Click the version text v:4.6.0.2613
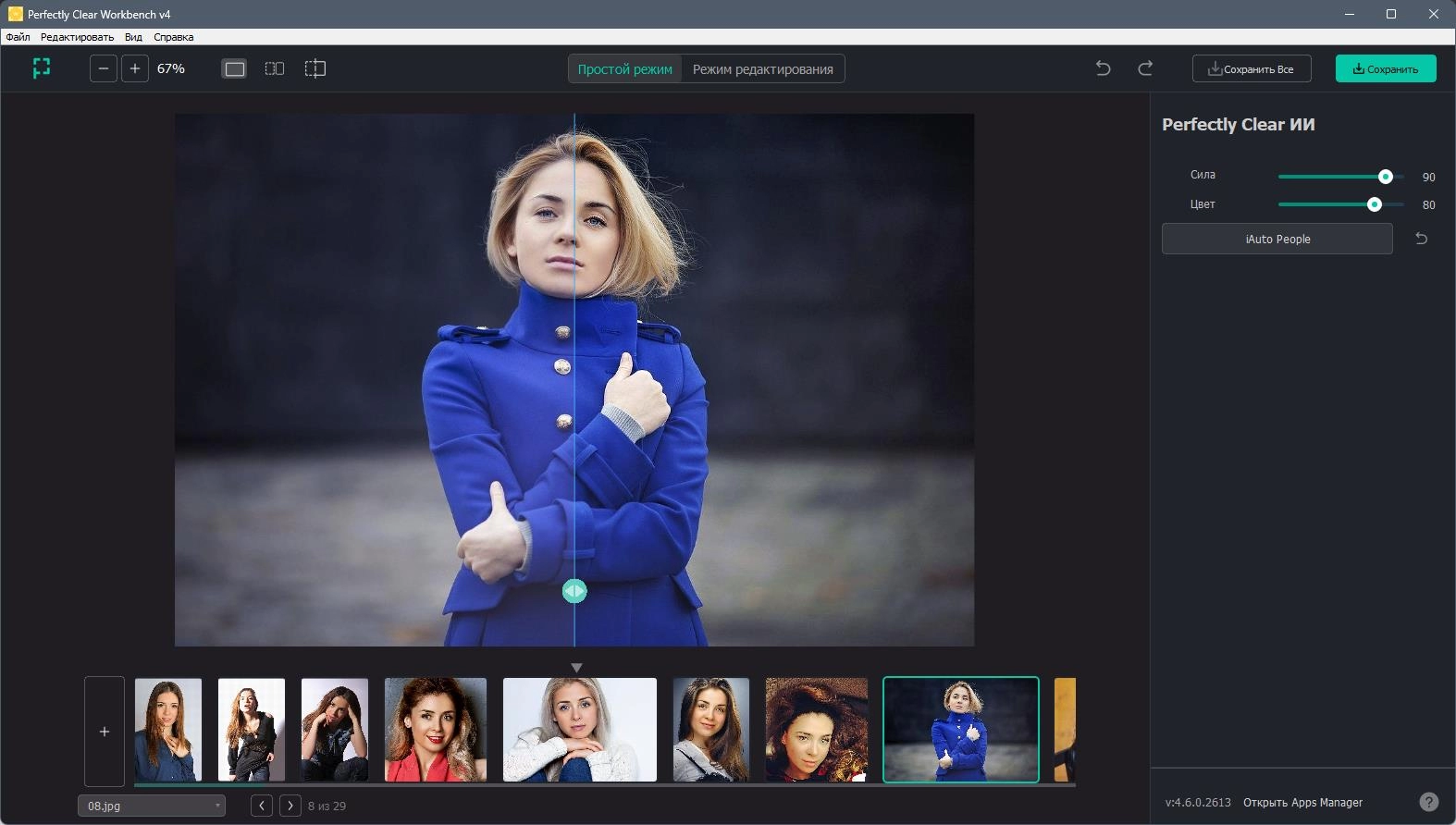 (x=1198, y=803)
